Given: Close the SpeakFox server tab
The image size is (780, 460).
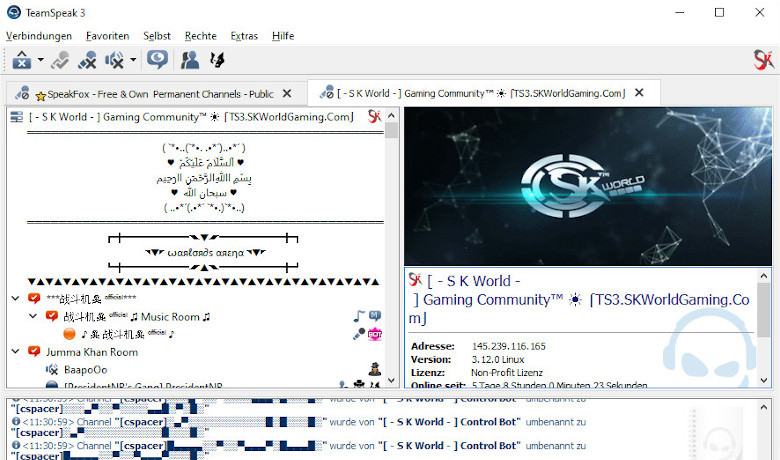Looking at the screenshot, I should coord(287,93).
